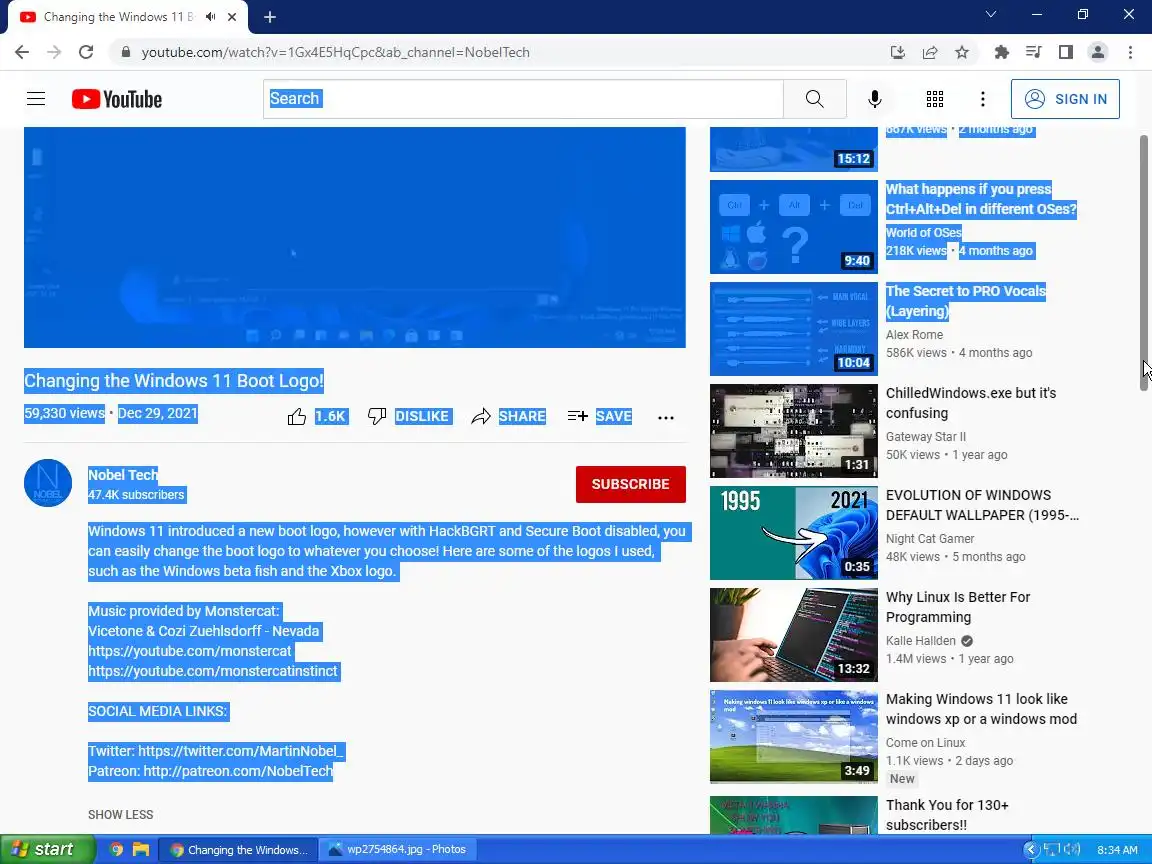This screenshot has width=1152, height=864.
Task: Click the taskbar clock 8:34 AM
Action: (1117, 850)
